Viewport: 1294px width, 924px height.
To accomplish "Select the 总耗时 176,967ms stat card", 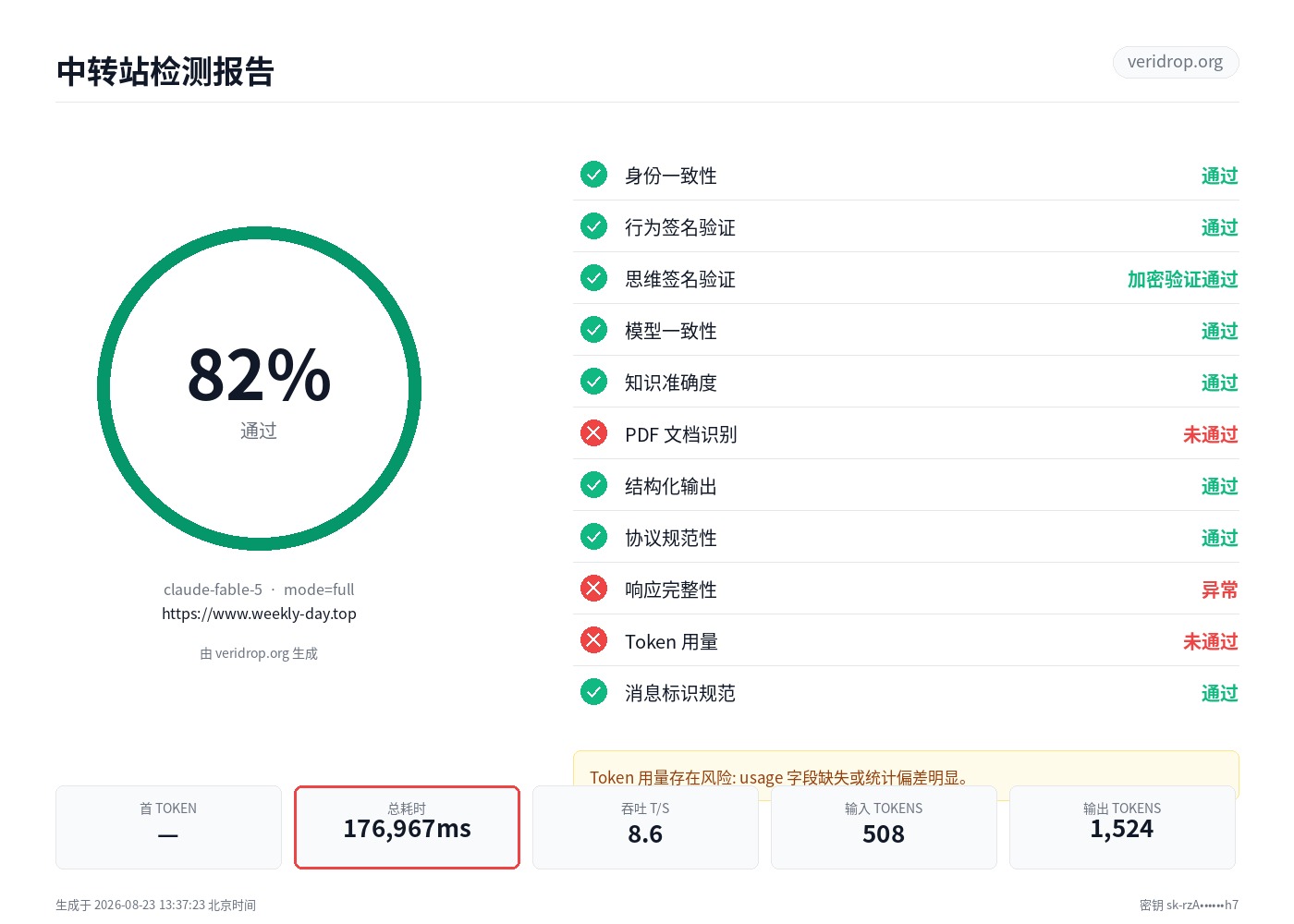I will pyautogui.click(x=407, y=827).
